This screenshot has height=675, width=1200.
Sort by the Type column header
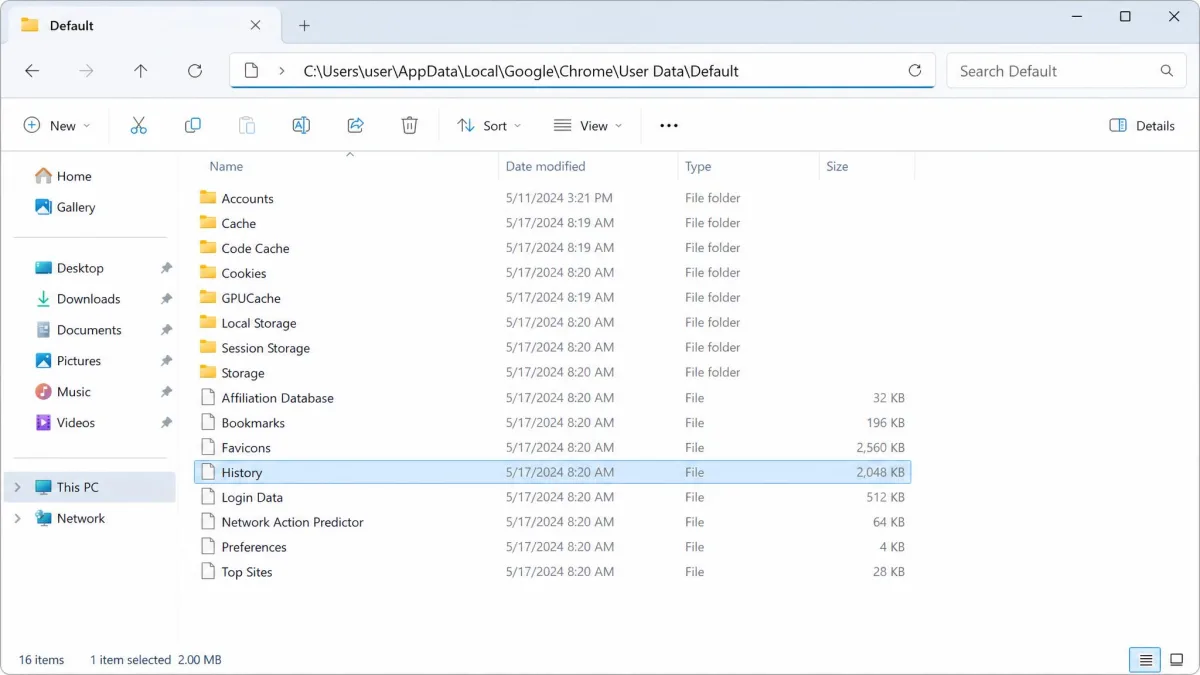(x=698, y=166)
